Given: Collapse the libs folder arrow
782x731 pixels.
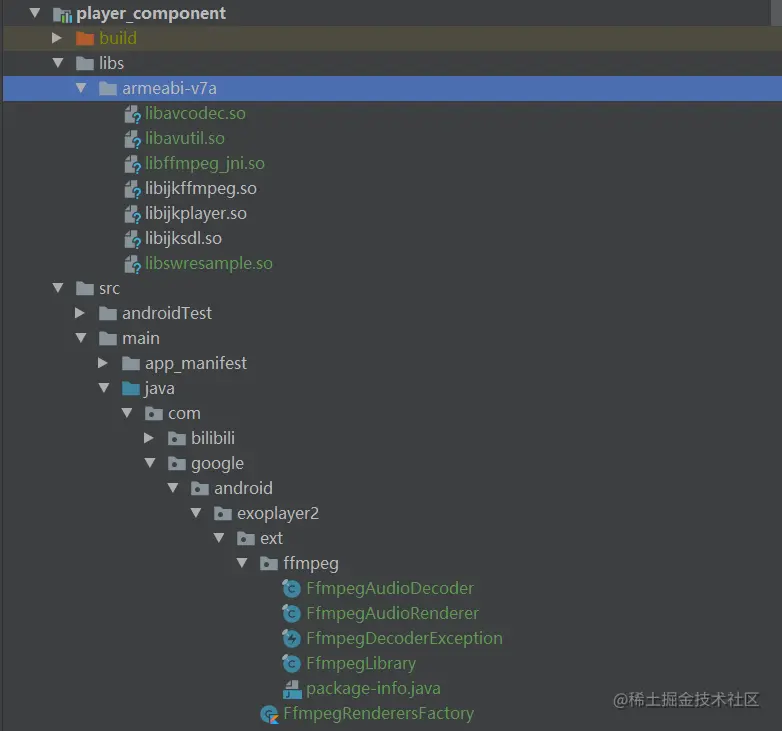Looking at the screenshot, I should click(x=58, y=63).
